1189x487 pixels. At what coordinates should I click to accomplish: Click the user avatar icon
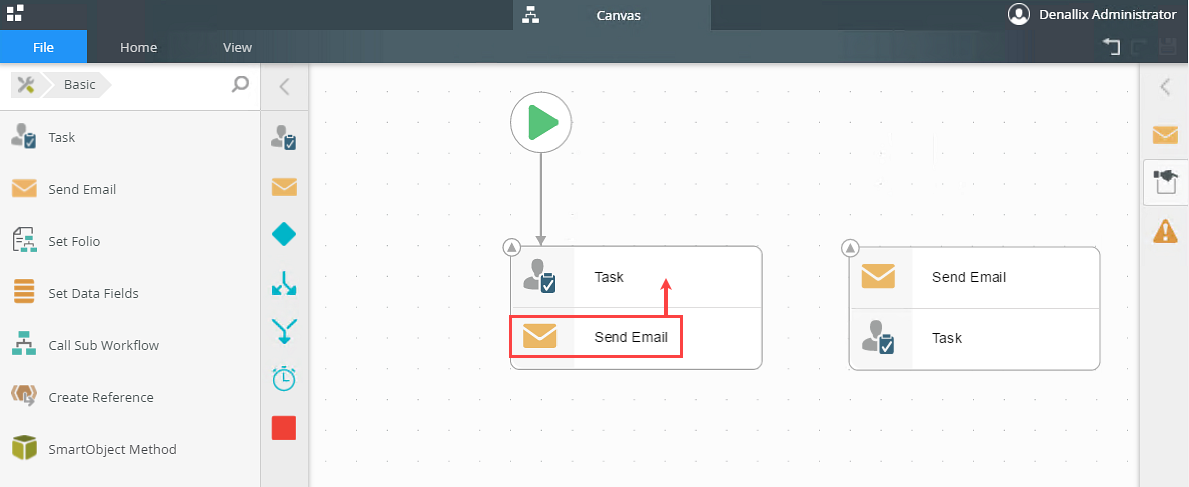(x=1018, y=14)
